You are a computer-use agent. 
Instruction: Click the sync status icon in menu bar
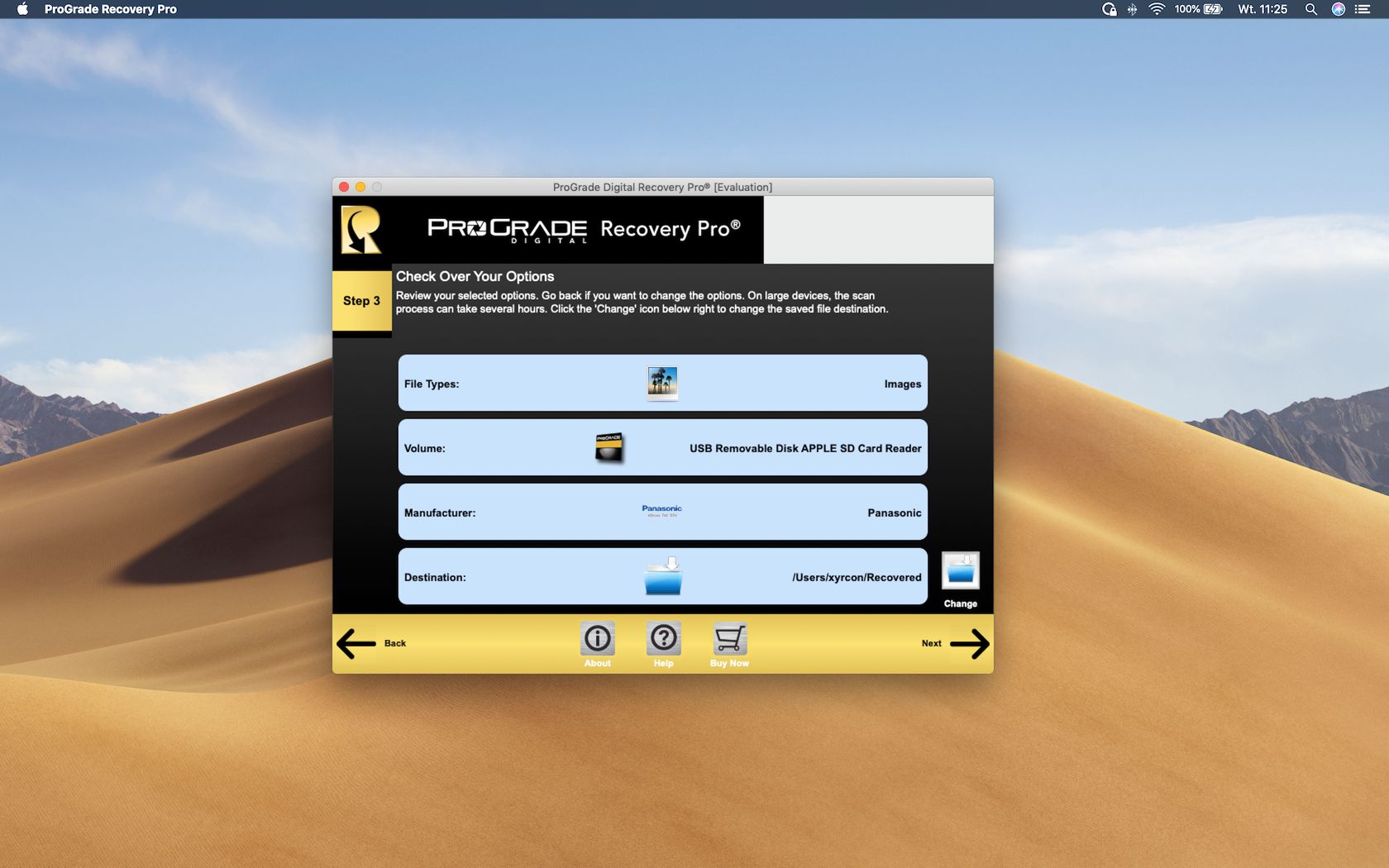point(1110,9)
